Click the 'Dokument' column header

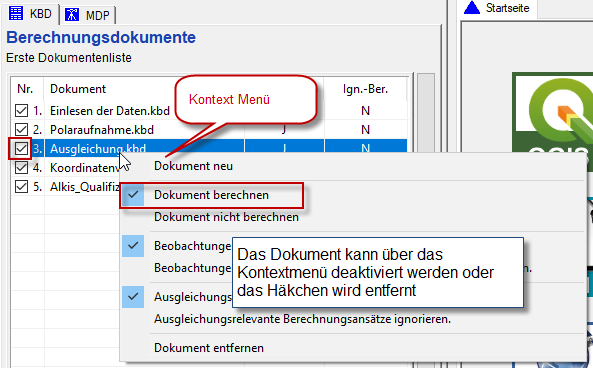click(x=78, y=89)
